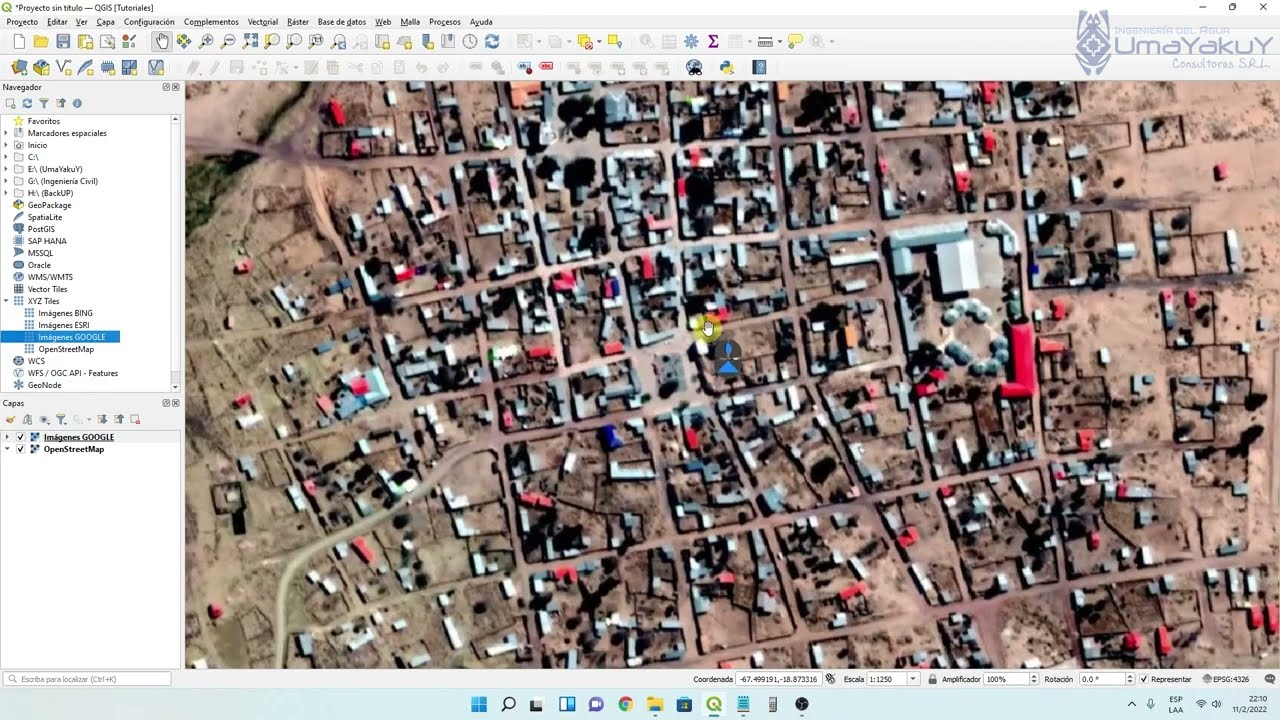Viewport: 1280px width, 720px height.
Task: Create a new project with the blank page icon
Action: click(x=19, y=41)
